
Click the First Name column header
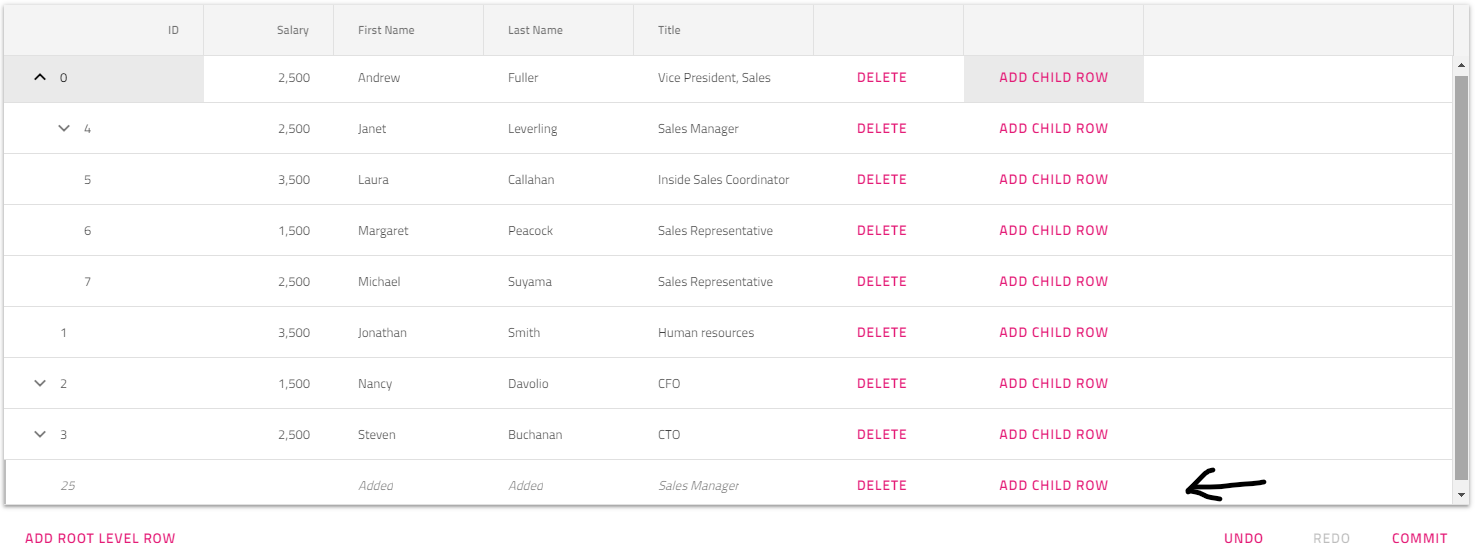coord(386,30)
